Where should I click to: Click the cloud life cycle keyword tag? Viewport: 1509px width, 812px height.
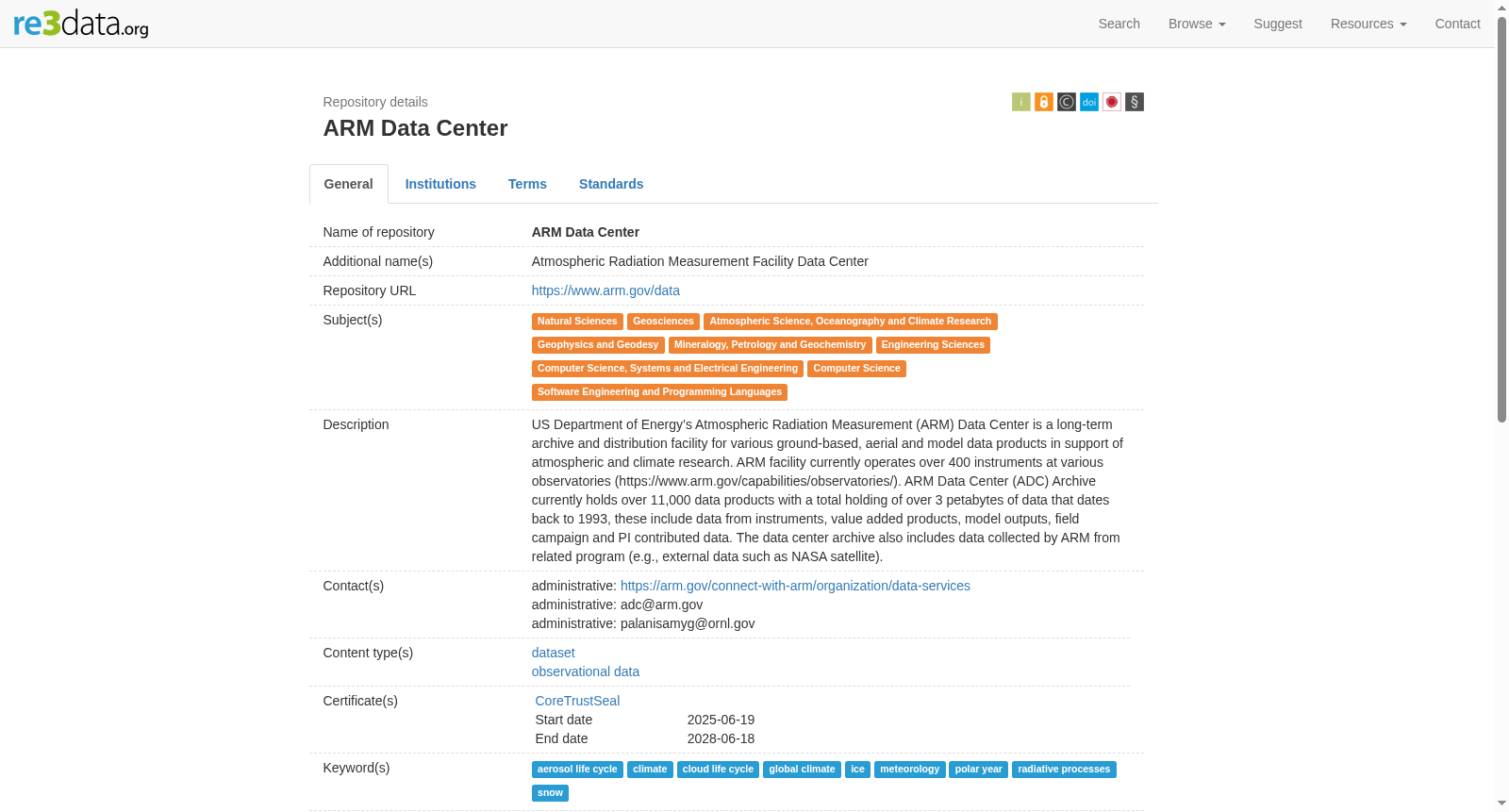coord(718,770)
